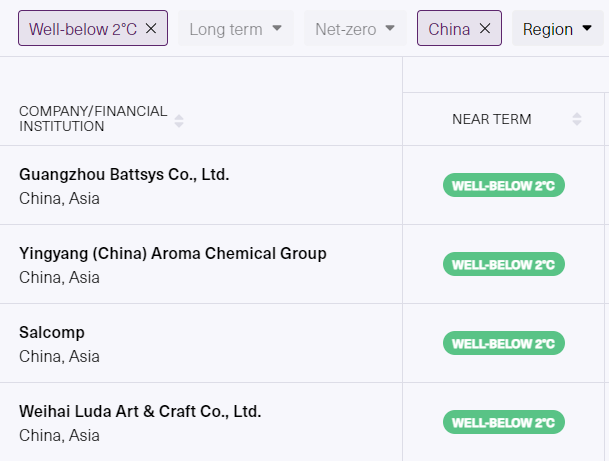The height and width of the screenshot is (461, 609).
Task: Open Guangzhou Battsys Co., Ltd. entry
Action: tap(124, 175)
